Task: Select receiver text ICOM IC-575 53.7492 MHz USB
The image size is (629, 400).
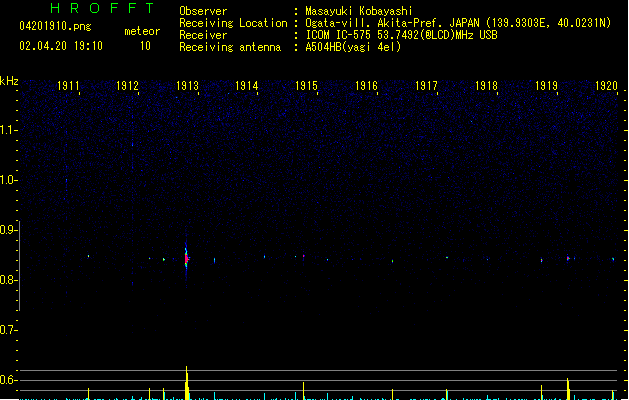Action: (401, 35)
